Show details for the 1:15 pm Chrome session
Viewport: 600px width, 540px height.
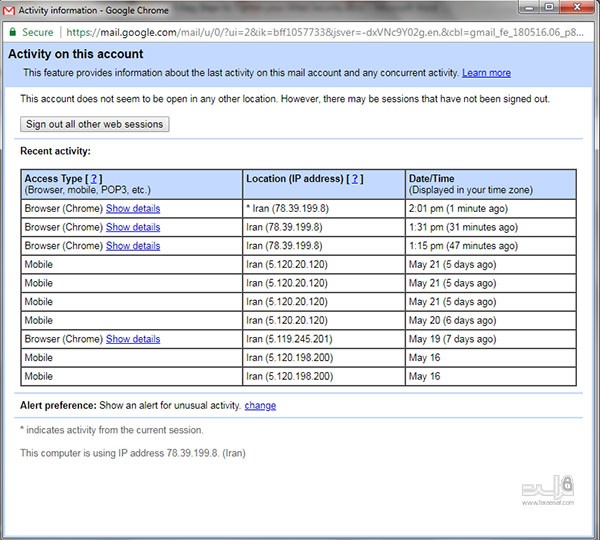[x=133, y=246]
